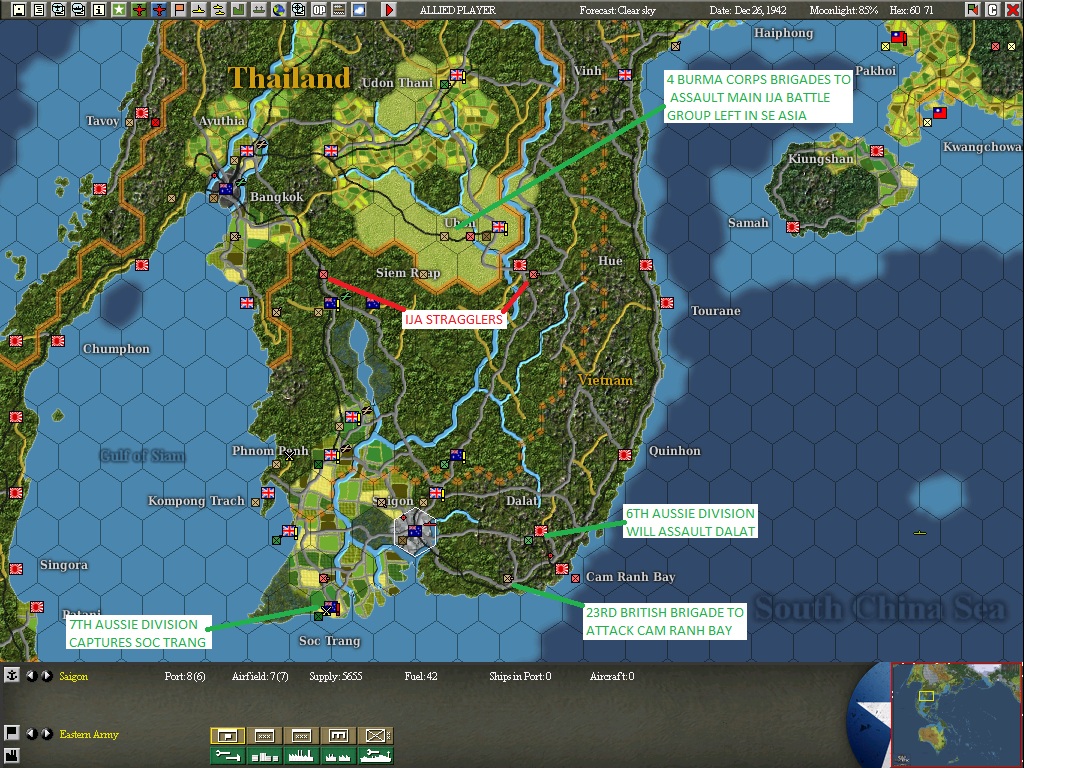Toggle the second XXX corps unit filter
This screenshot has width=1078, height=774.
(301, 736)
